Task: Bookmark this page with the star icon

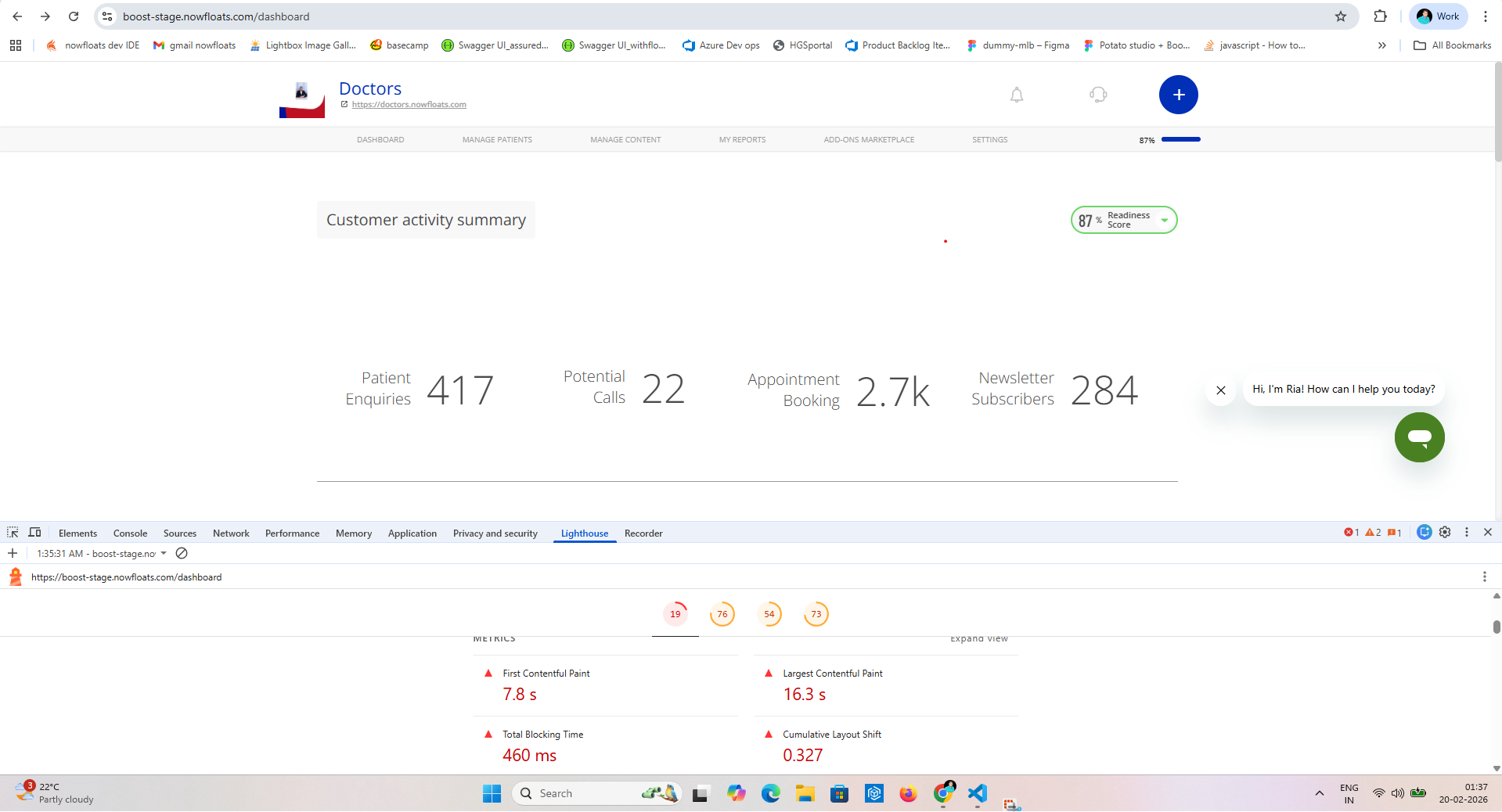Action: point(1341,16)
